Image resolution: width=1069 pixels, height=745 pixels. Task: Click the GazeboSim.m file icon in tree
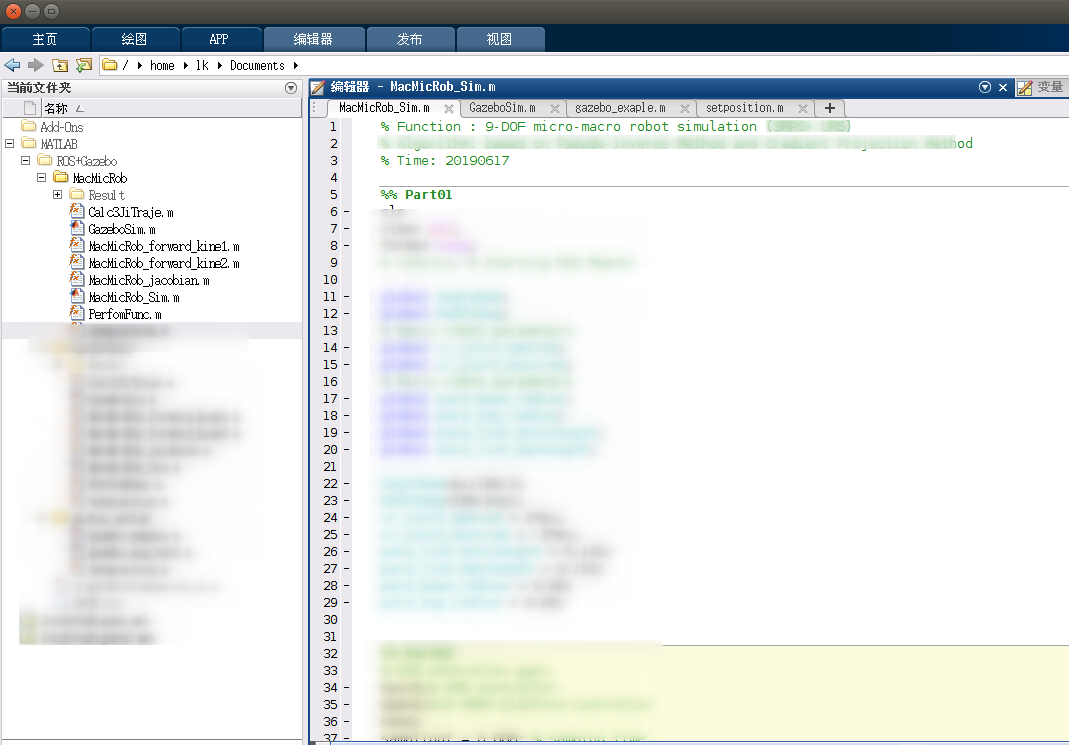[76, 228]
